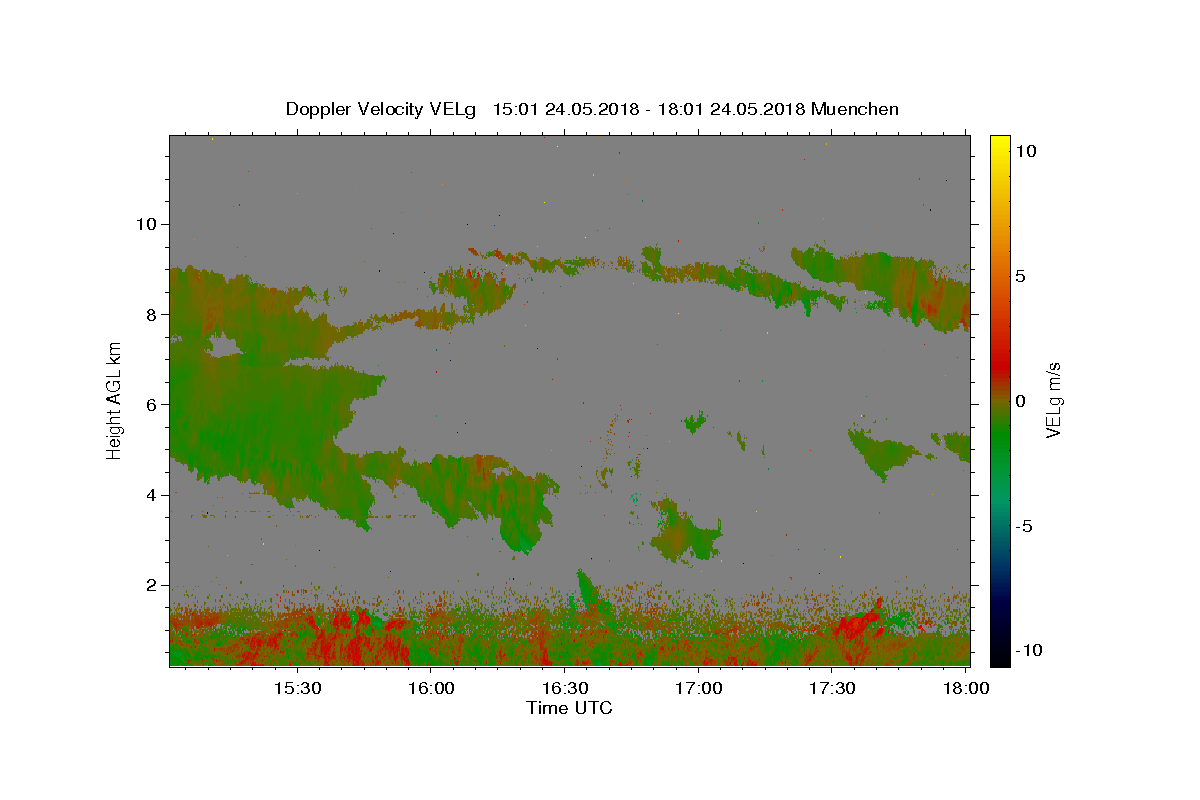Click the 'Height AGL km' axis label

[x=115, y=400]
